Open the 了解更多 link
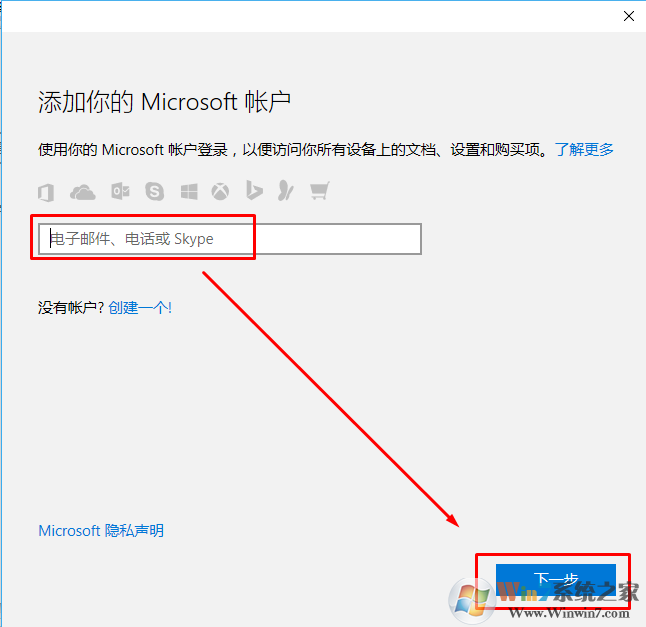The width and height of the screenshot is (646, 627). 584,149
